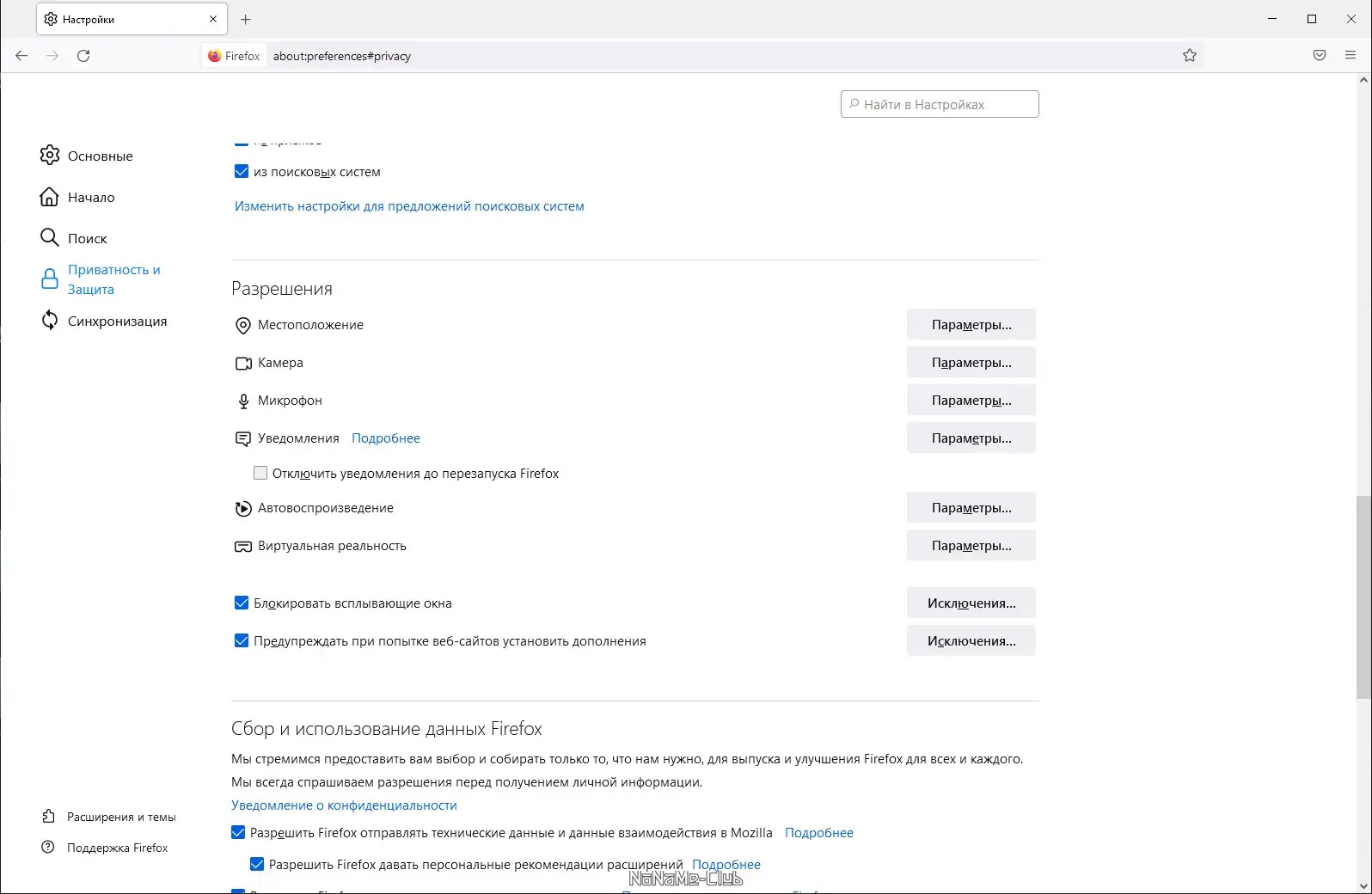1372x894 pixels.
Task: Click the back navigation arrow
Action: point(21,56)
